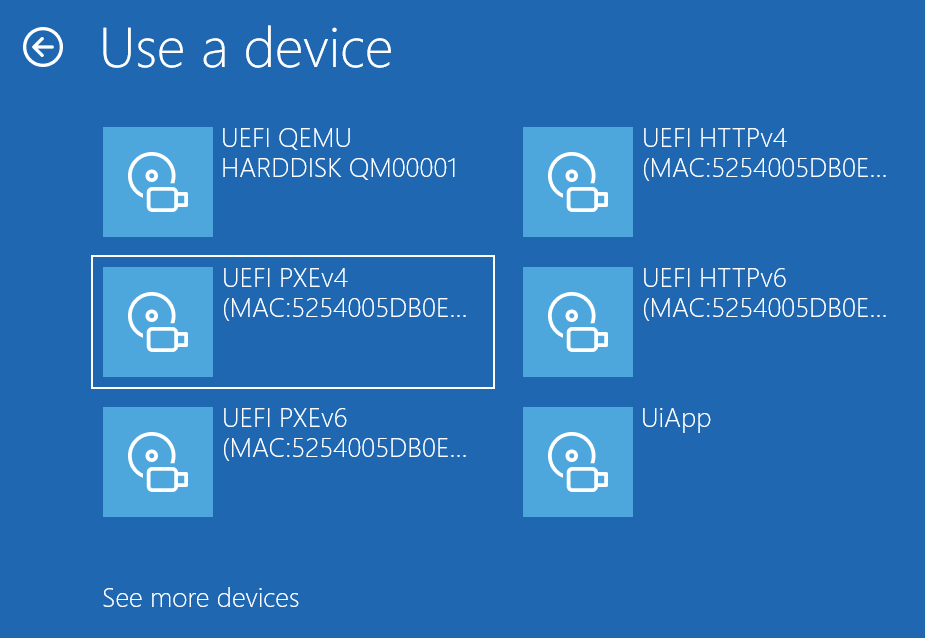This screenshot has width=925, height=638.
Task: Select the UEFI QEMU label text
Action: 286,139
